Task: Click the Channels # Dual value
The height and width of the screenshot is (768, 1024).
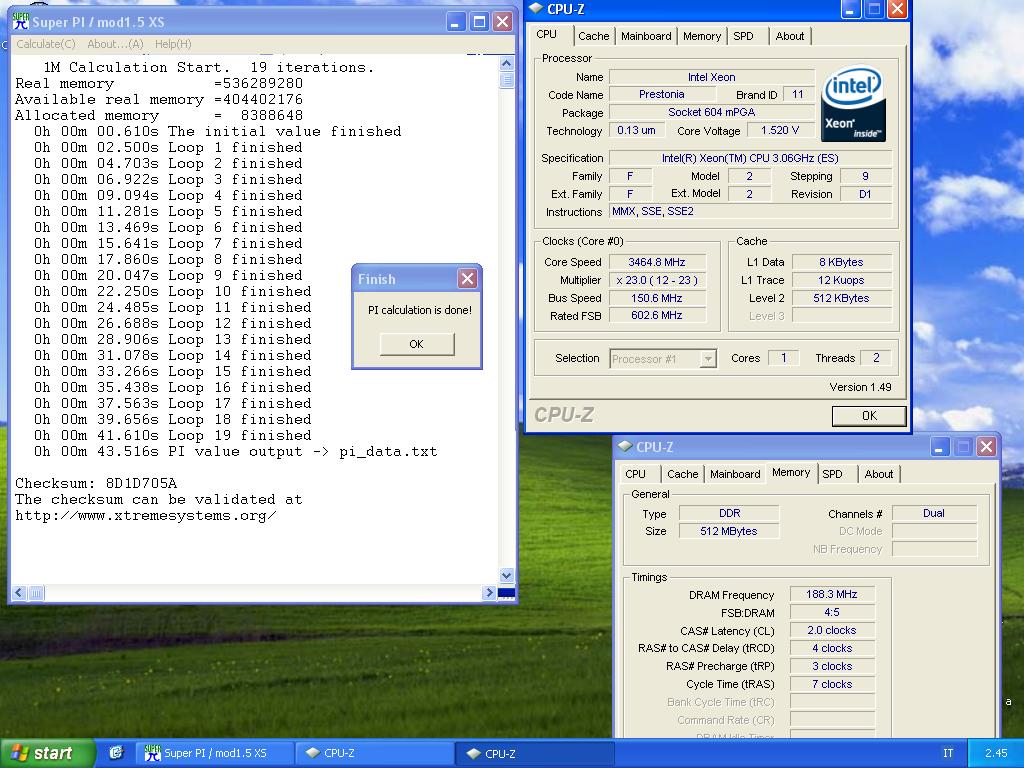Action: [935, 513]
